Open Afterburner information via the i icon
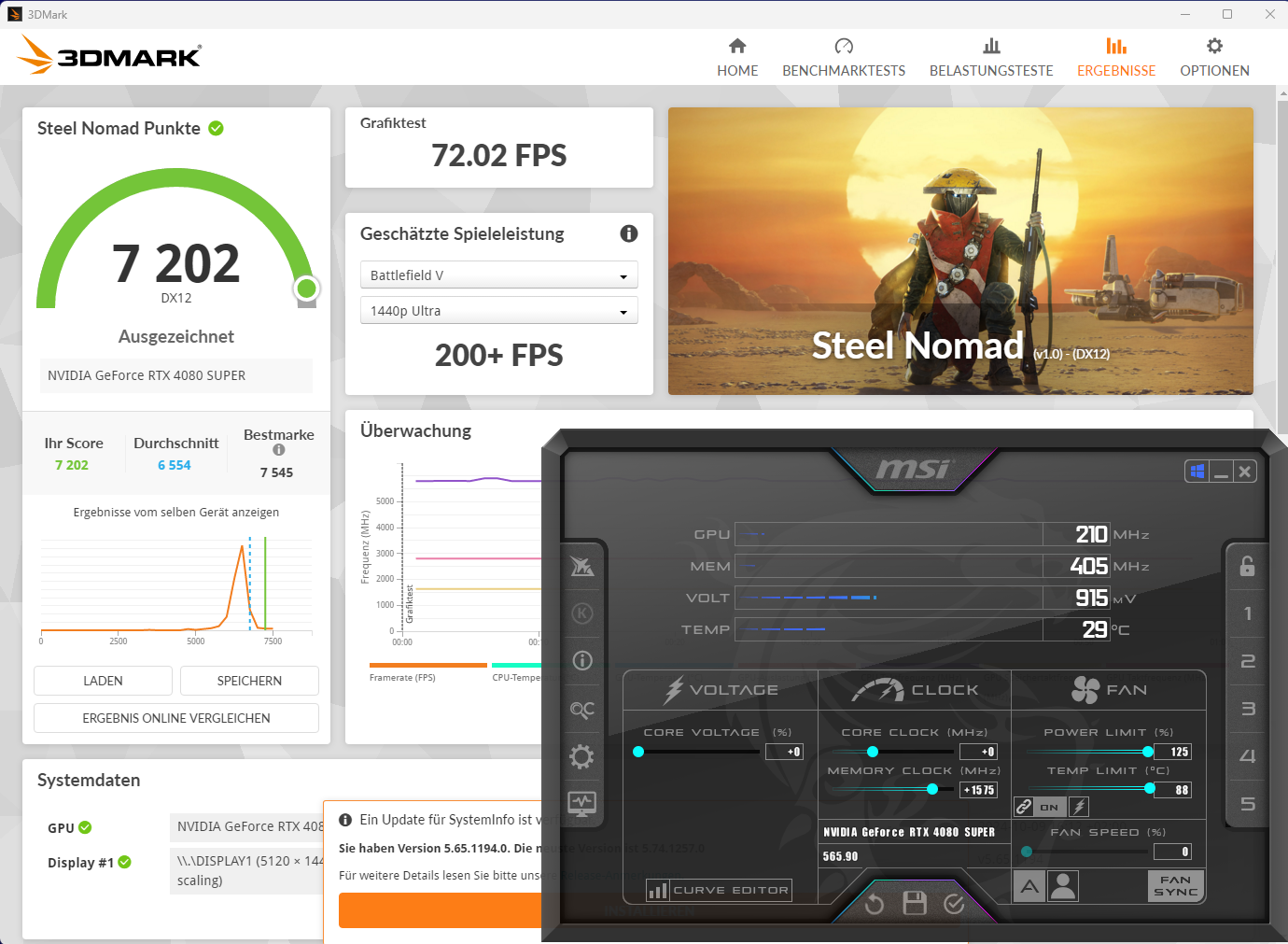The image size is (1288, 944). [x=582, y=661]
